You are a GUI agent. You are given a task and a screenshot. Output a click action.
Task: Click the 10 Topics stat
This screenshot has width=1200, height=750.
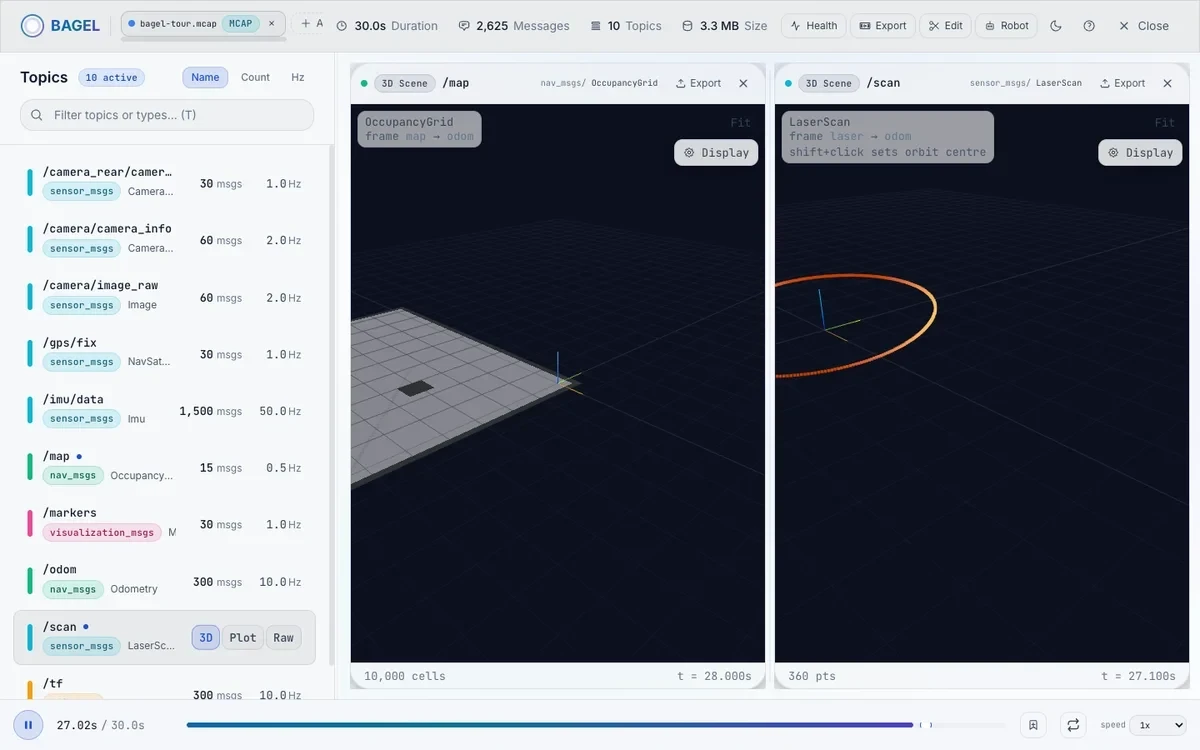click(x=626, y=26)
